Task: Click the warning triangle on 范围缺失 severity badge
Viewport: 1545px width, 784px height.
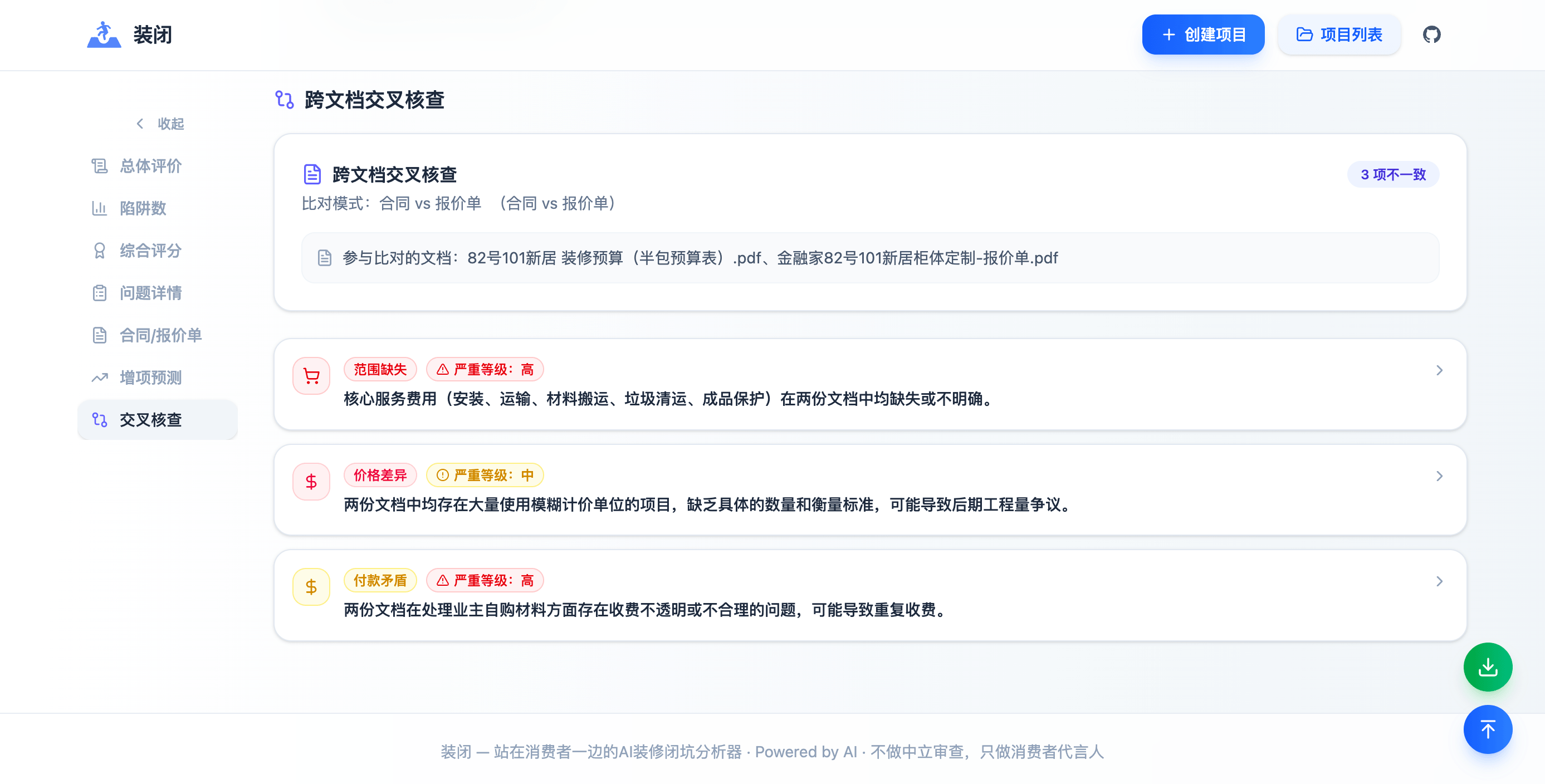Action: [x=443, y=370]
